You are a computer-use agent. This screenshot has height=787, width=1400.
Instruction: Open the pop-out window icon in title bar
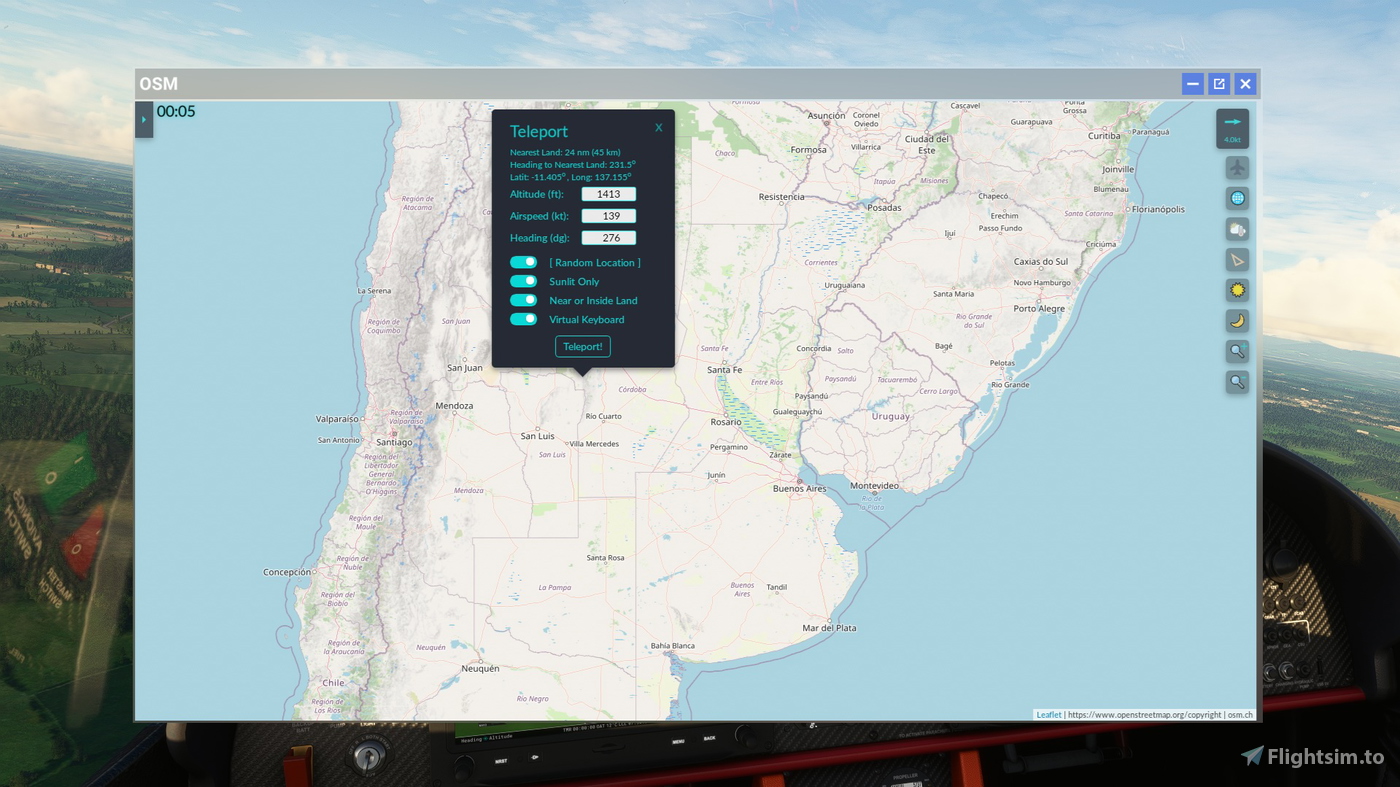pos(1218,83)
